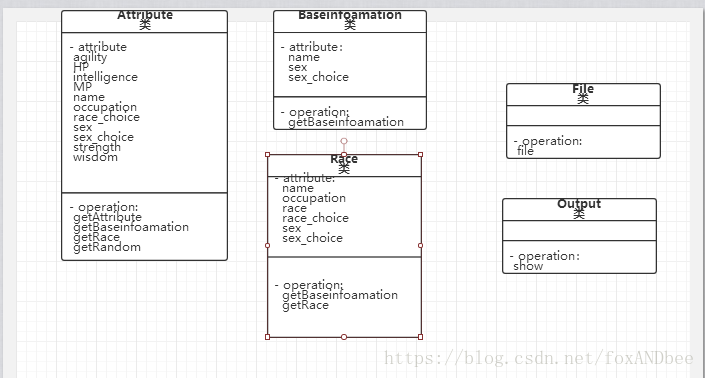Select the Race class title
This screenshot has width=705, height=378.
click(344, 159)
